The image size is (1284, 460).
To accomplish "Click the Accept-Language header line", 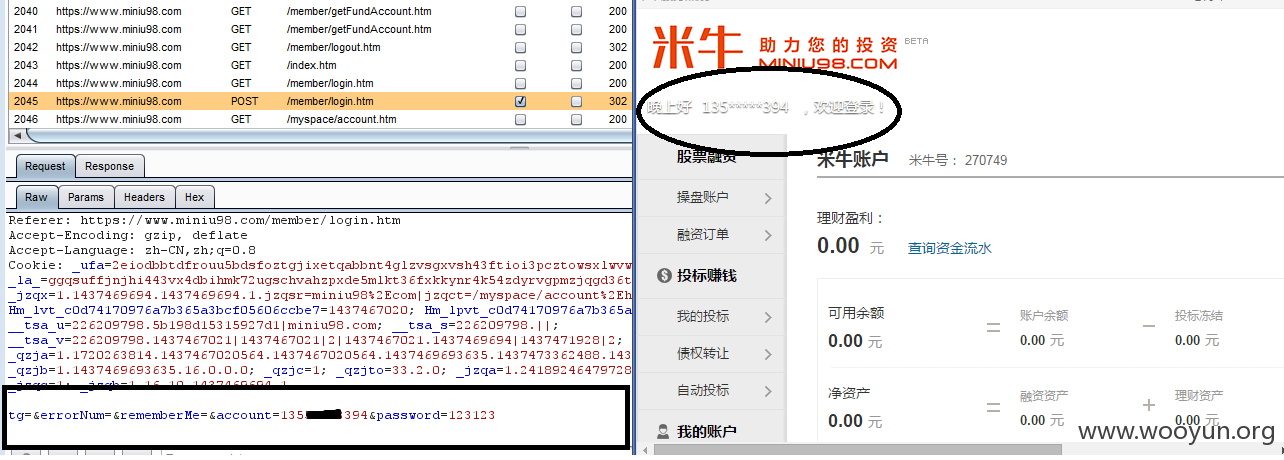I will [131, 250].
